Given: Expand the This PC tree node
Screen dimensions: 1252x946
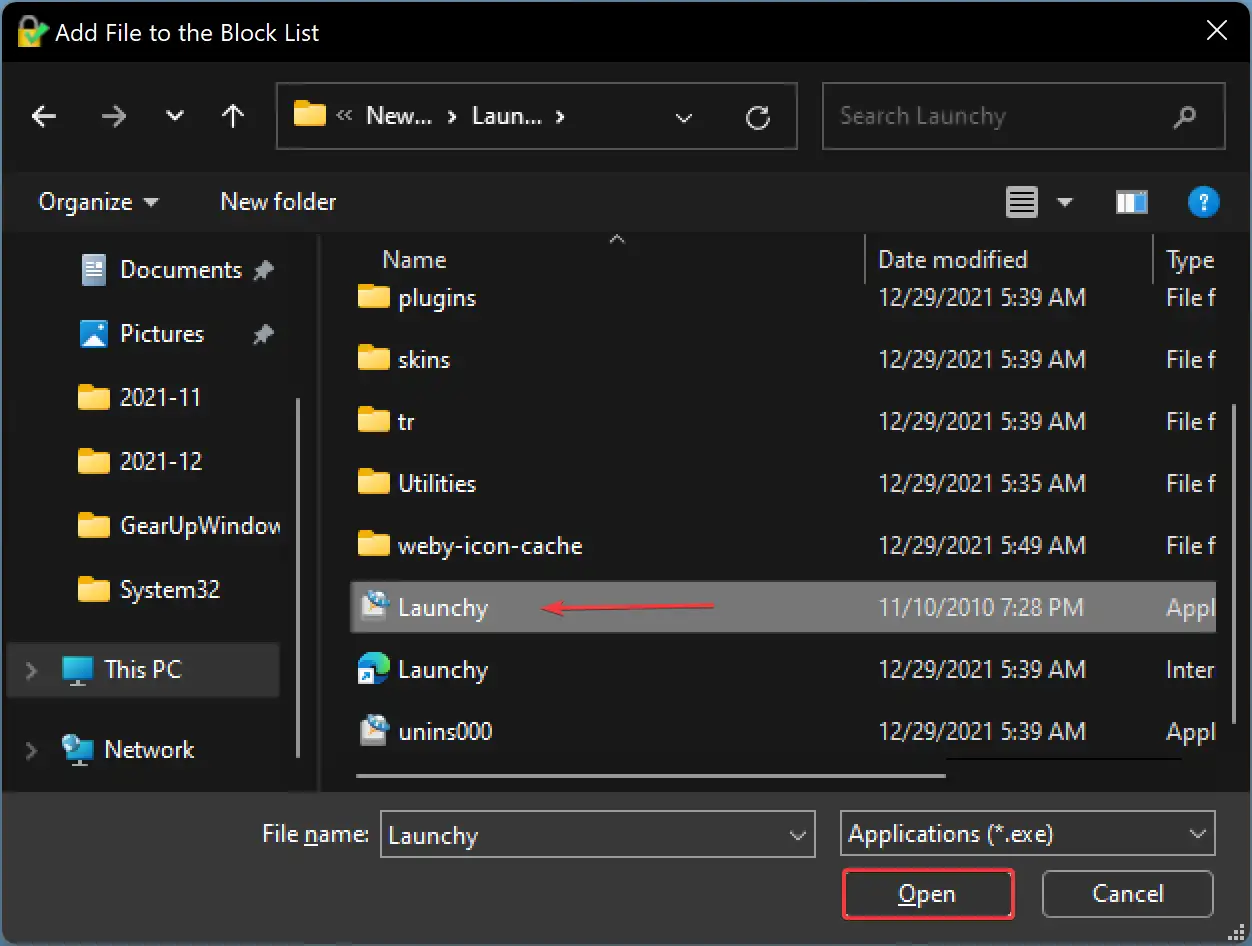Looking at the screenshot, I should click(31, 670).
